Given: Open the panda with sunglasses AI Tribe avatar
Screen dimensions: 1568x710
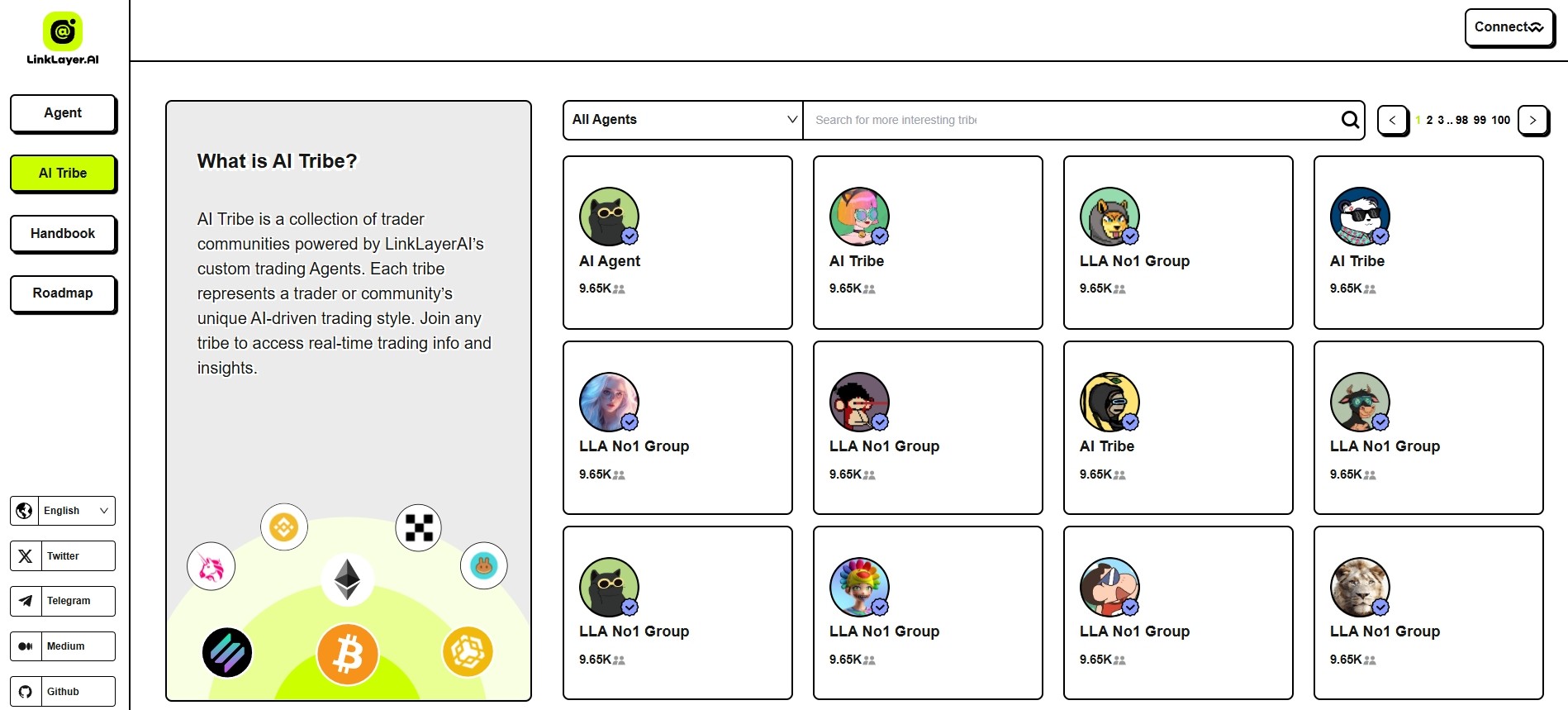Looking at the screenshot, I should [1360, 217].
